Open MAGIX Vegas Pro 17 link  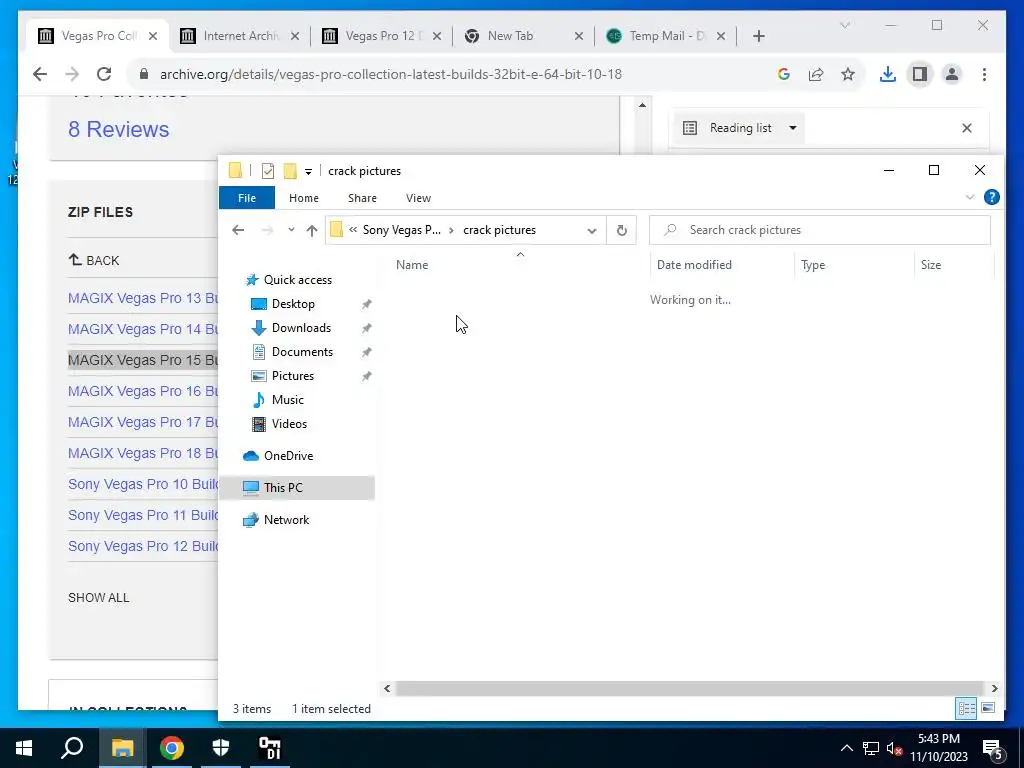[x=143, y=423]
